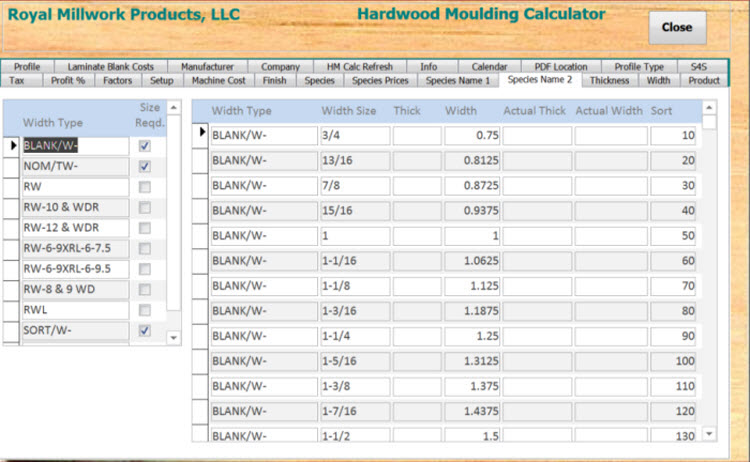
Task: Open the Profile tab
Action: (27, 66)
